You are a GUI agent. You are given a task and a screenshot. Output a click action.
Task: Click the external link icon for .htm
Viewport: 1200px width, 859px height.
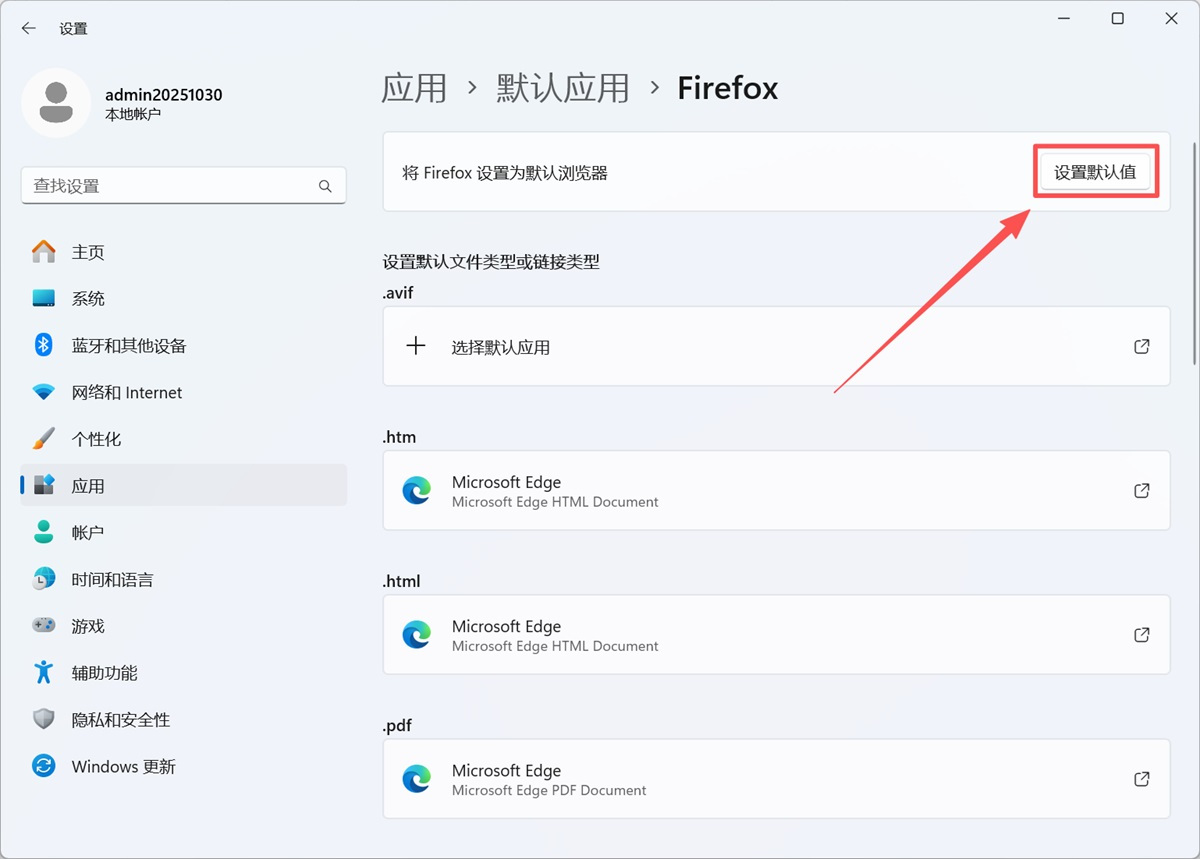click(1141, 491)
